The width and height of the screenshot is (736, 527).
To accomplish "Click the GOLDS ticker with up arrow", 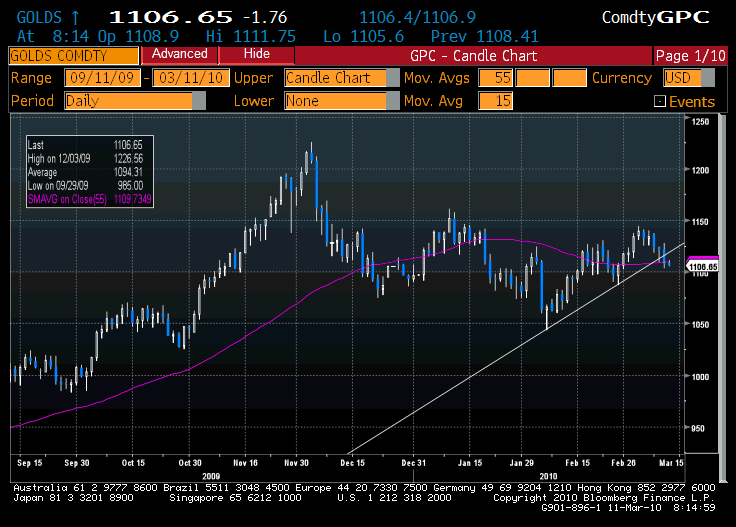I will coord(48,18).
